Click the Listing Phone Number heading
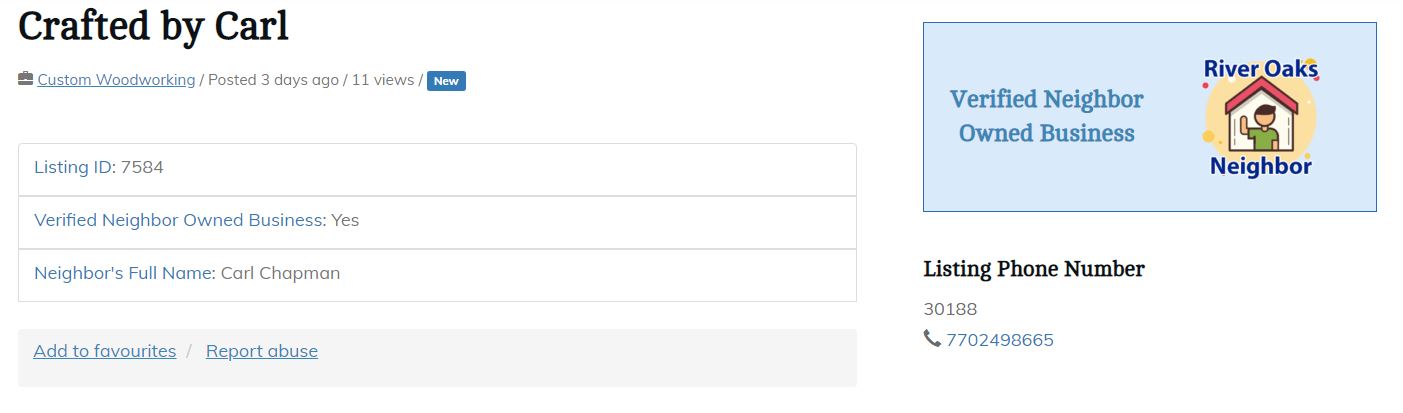1403x413 pixels. (1034, 269)
